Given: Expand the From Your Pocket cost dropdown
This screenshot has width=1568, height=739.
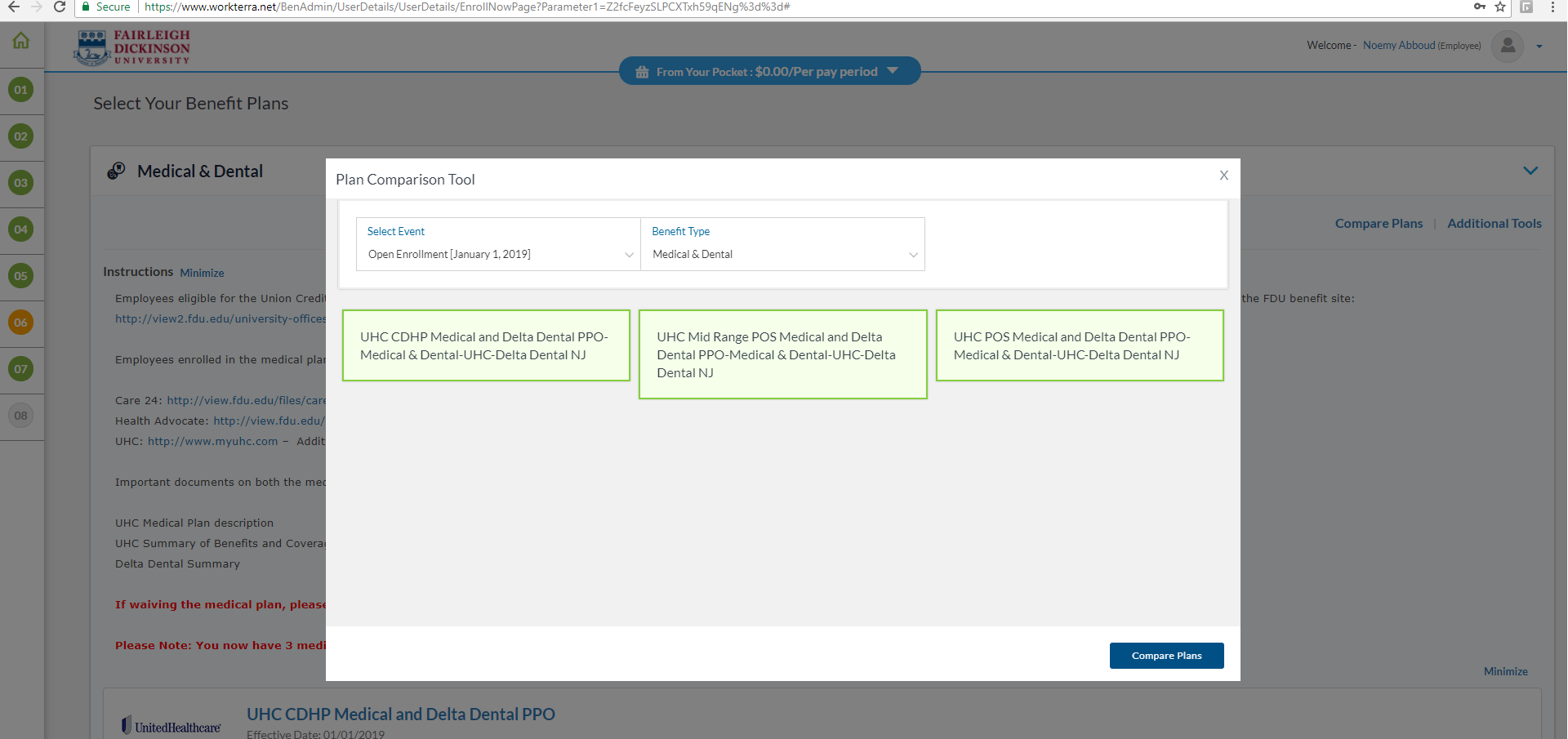Looking at the screenshot, I should pyautogui.click(x=893, y=71).
